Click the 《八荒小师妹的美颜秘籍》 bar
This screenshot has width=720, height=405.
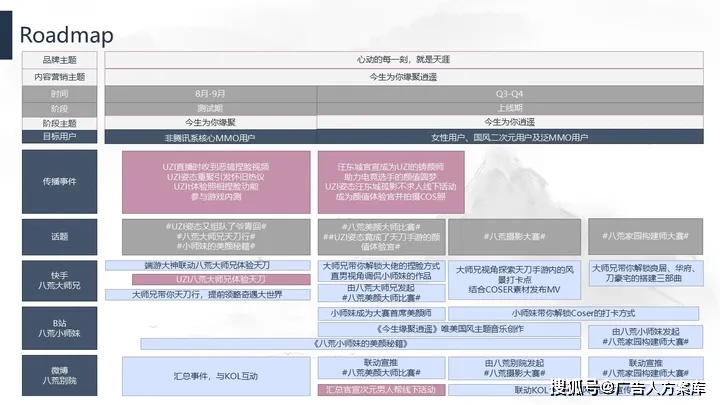pyautogui.click(x=360, y=343)
